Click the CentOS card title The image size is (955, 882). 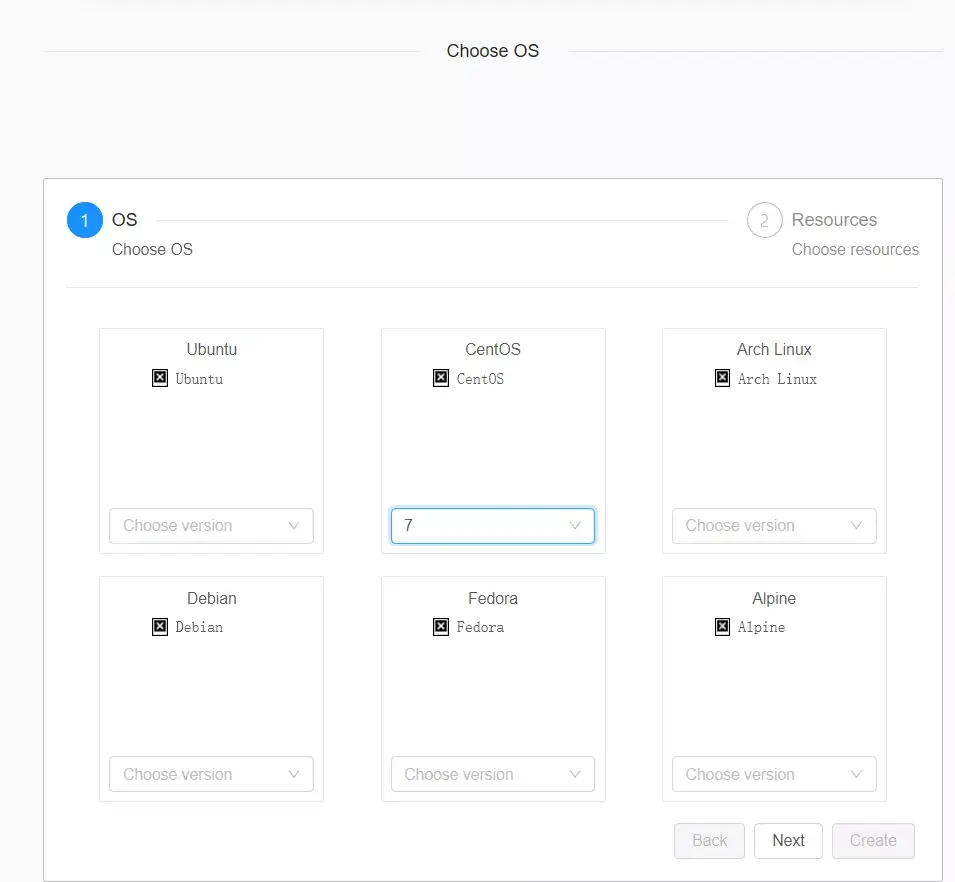tap(493, 350)
